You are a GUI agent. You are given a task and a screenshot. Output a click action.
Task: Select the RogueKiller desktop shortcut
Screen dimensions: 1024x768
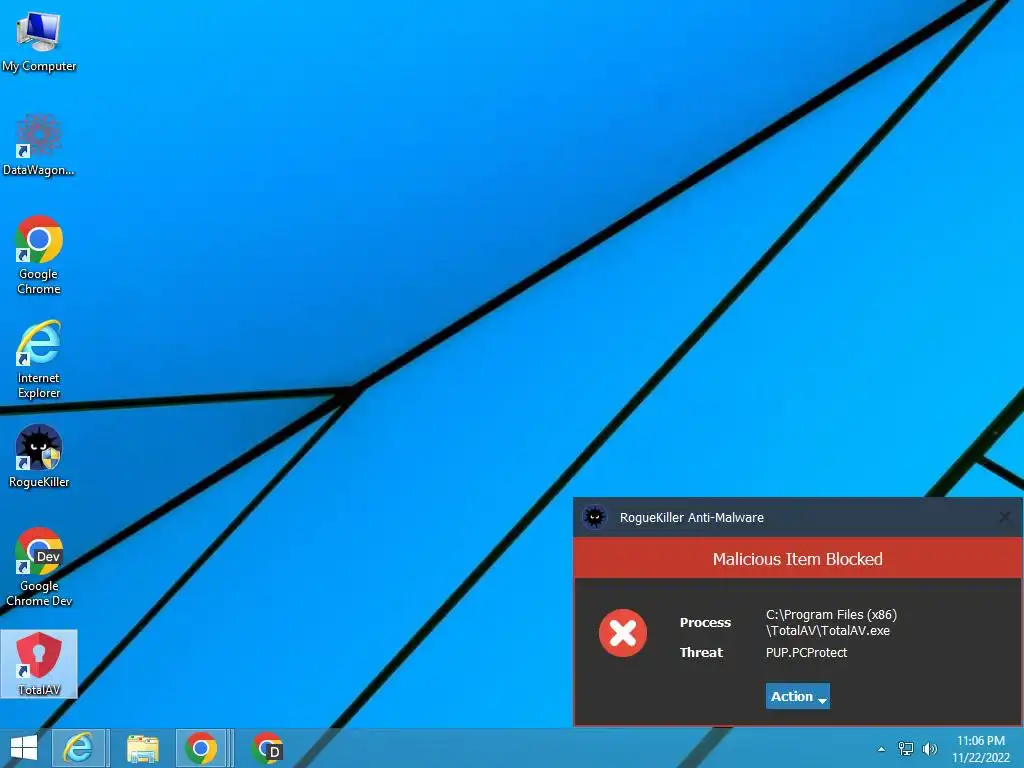click(39, 456)
